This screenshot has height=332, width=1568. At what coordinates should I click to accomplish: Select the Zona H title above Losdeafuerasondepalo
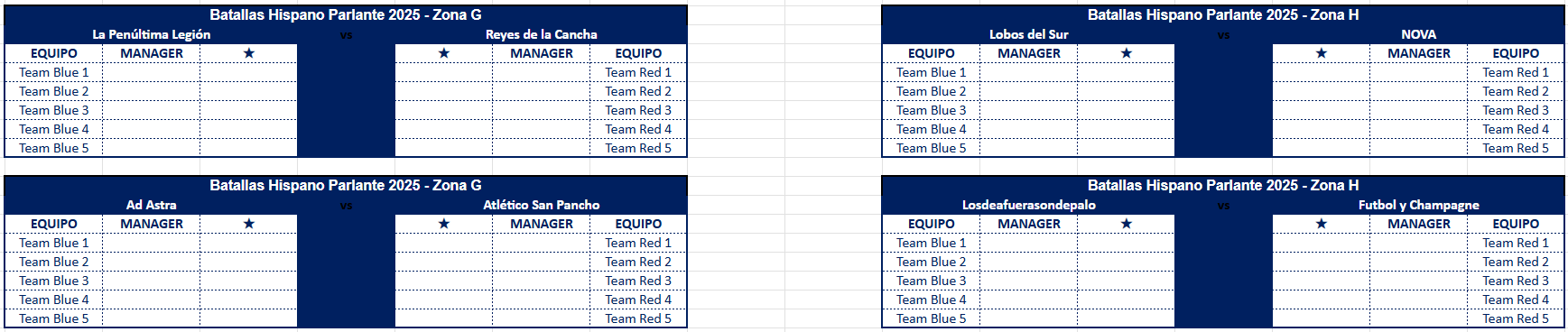(1223, 186)
